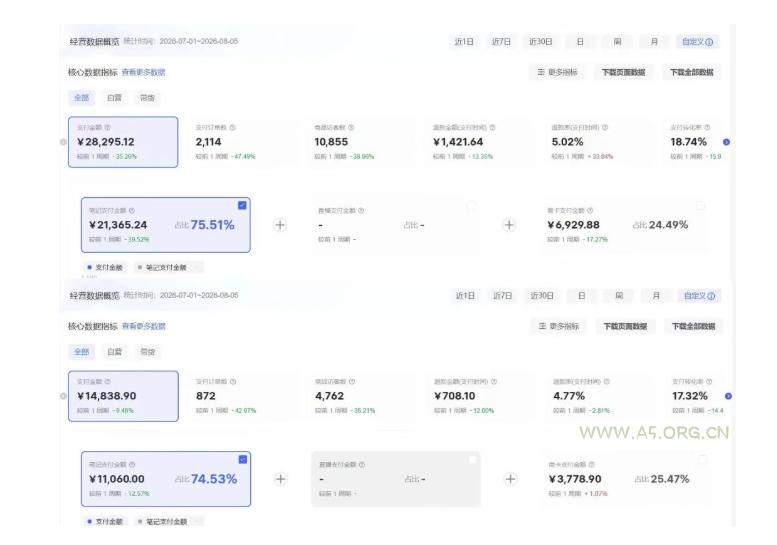Screen dimensions: 777x545
Task: Click help icon in ¥21,365.24 笔记支付金额 card
Action: (132, 211)
